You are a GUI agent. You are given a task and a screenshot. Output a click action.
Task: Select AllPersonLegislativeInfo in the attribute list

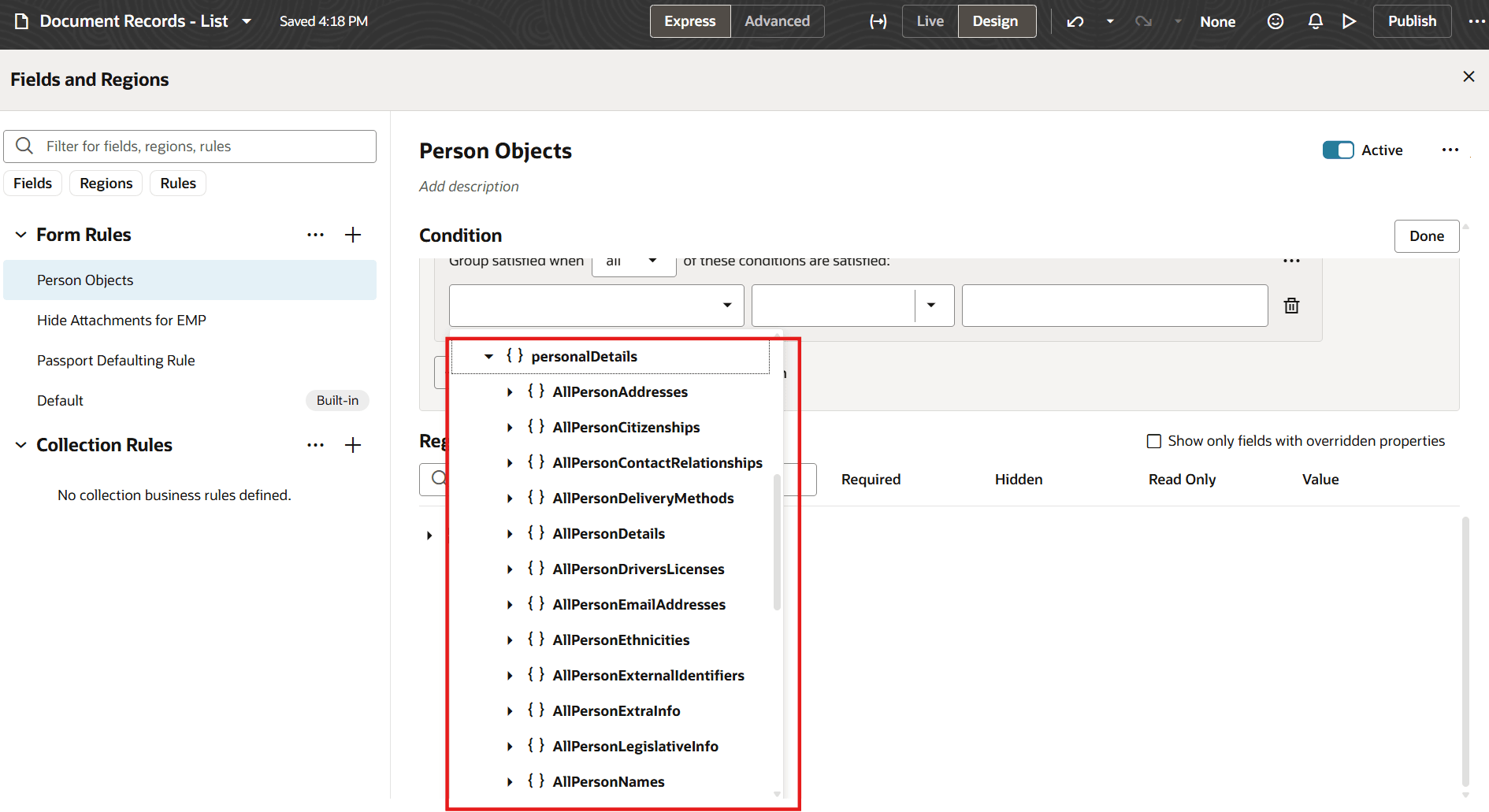click(x=635, y=747)
